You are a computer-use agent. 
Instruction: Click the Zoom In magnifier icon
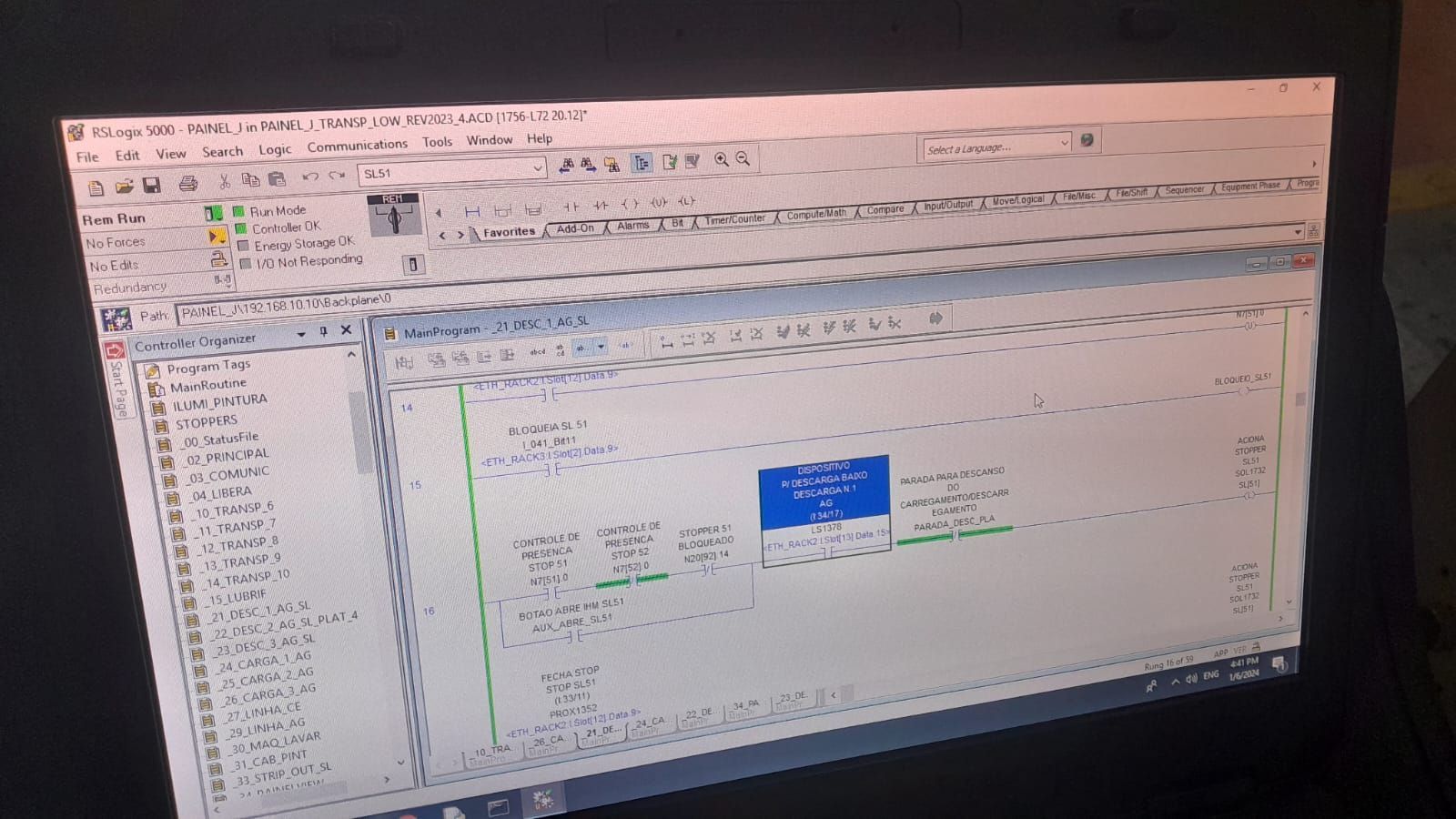click(722, 159)
